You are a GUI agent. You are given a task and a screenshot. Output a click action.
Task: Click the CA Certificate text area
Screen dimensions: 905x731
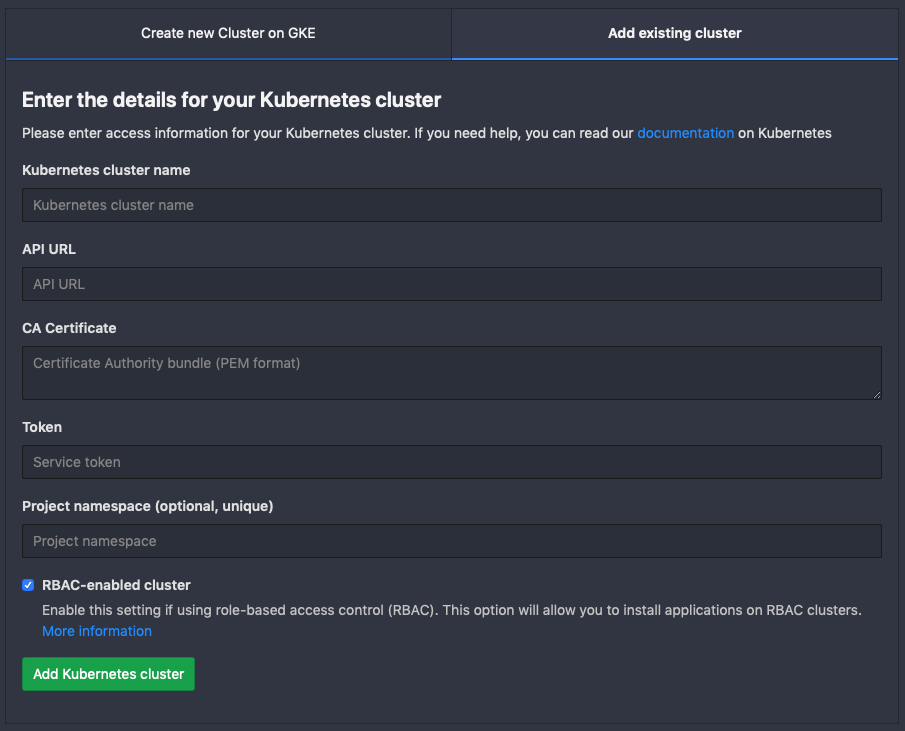coord(451,373)
